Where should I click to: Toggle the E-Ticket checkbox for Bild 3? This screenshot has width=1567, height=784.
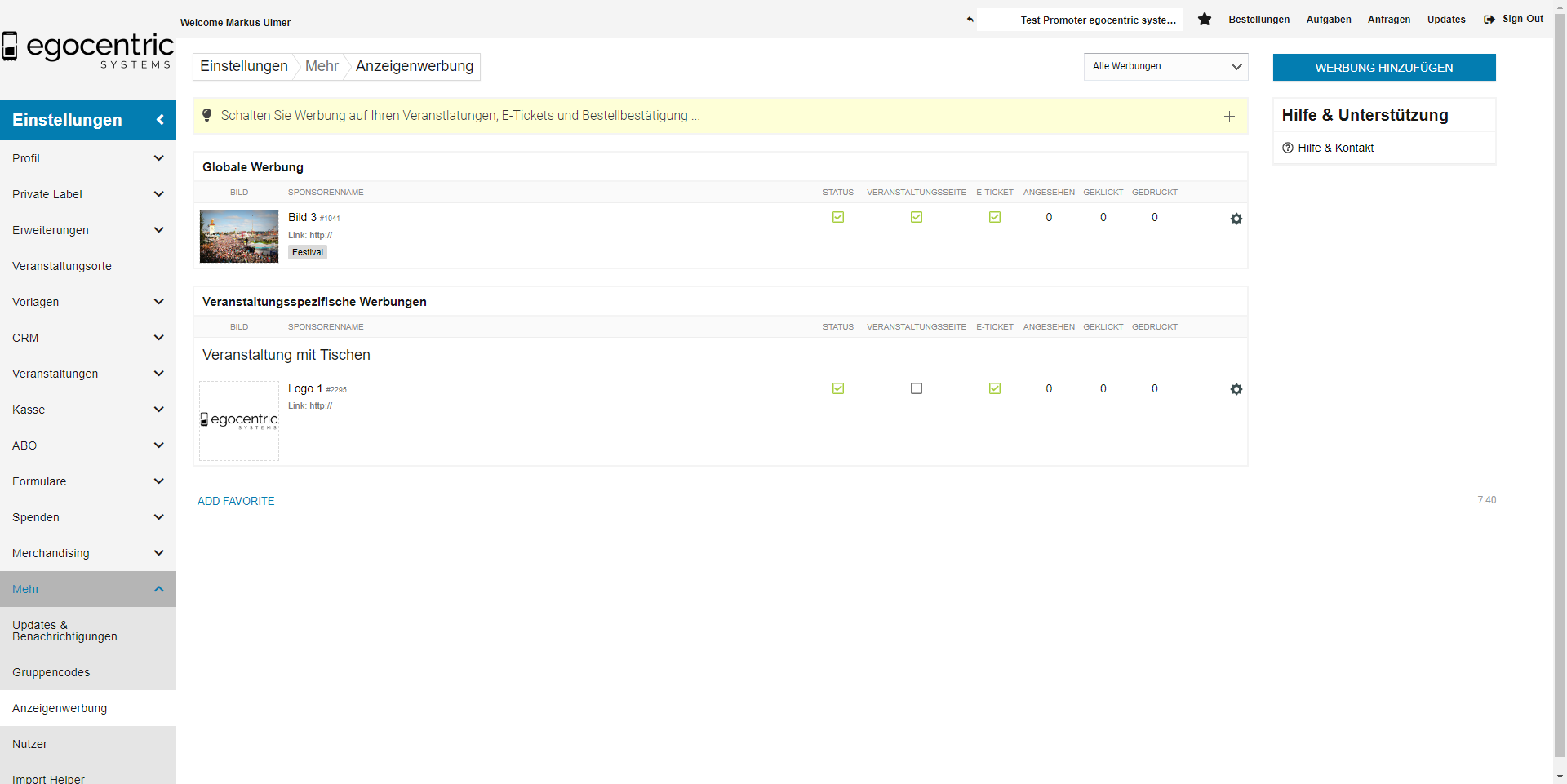click(995, 217)
